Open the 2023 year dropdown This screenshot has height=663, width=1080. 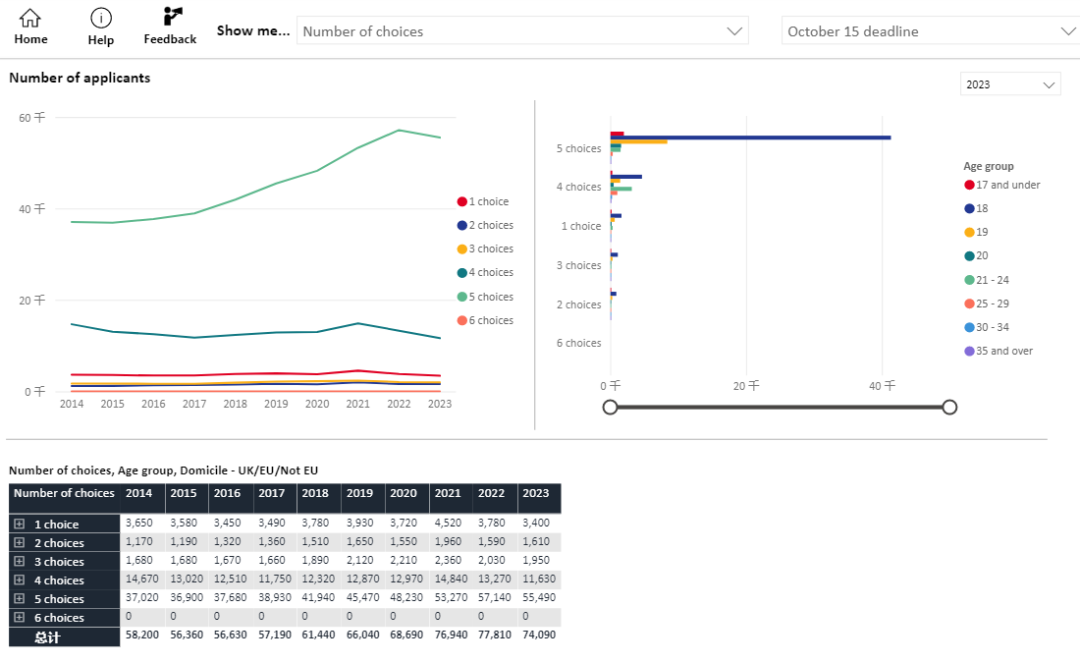click(x=1010, y=85)
